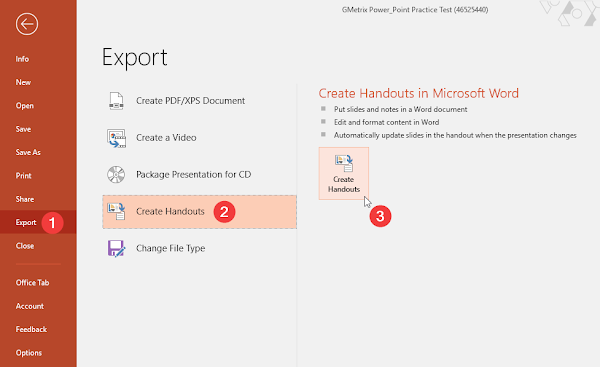The height and width of the screenshot is (367, 600).
Task: Select Export in the sidebar
Action: click(x=26, y=222)
